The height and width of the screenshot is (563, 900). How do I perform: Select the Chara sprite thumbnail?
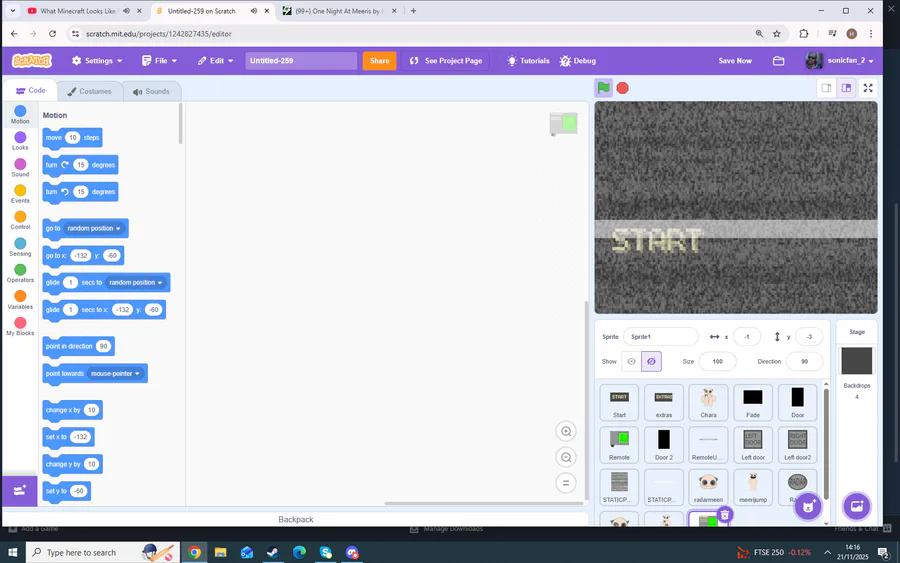click(708, 402)
